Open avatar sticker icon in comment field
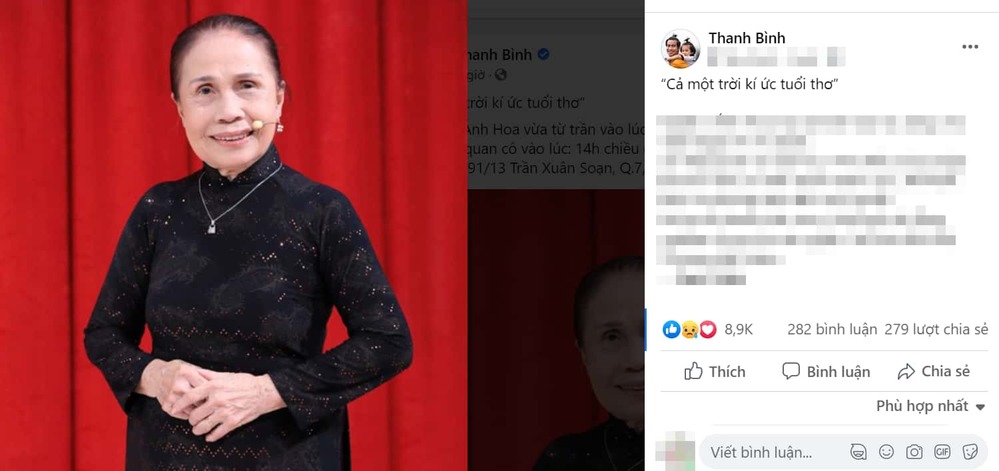The height and width of the screenshot is (471, 999). pos(858,452)
